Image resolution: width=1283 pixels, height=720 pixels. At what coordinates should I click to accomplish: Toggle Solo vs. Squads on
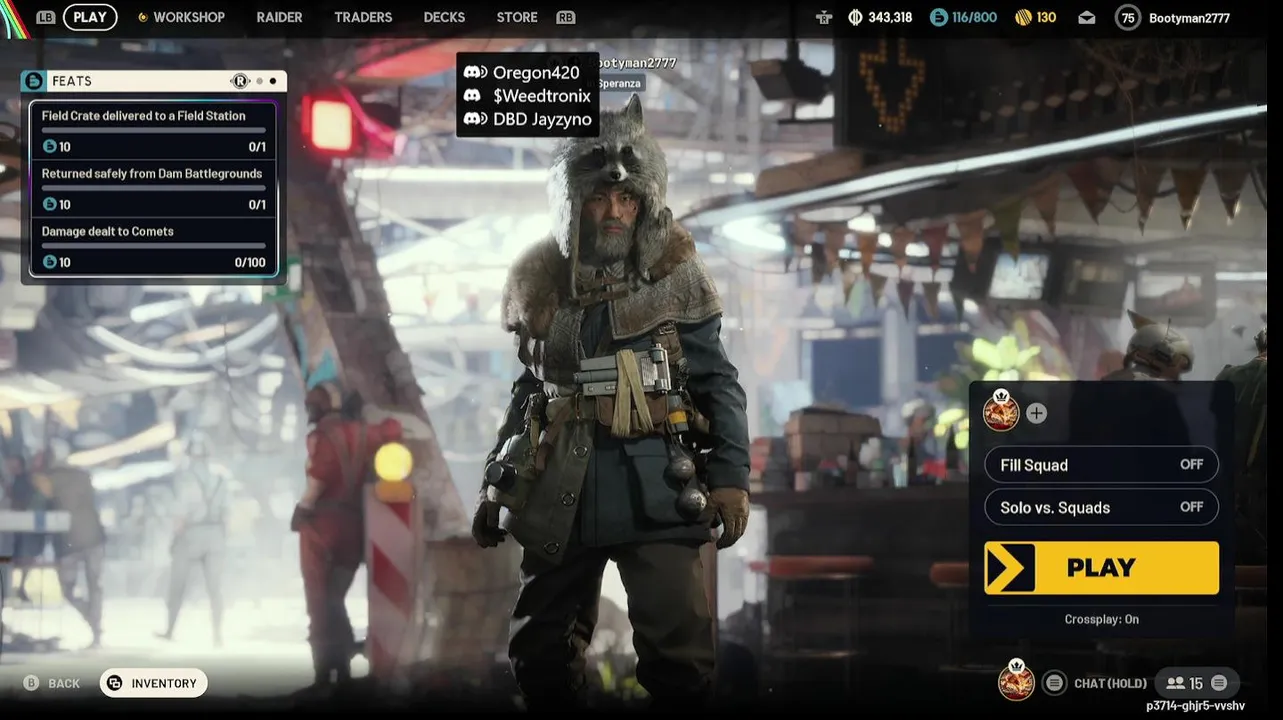(1101, 507)
